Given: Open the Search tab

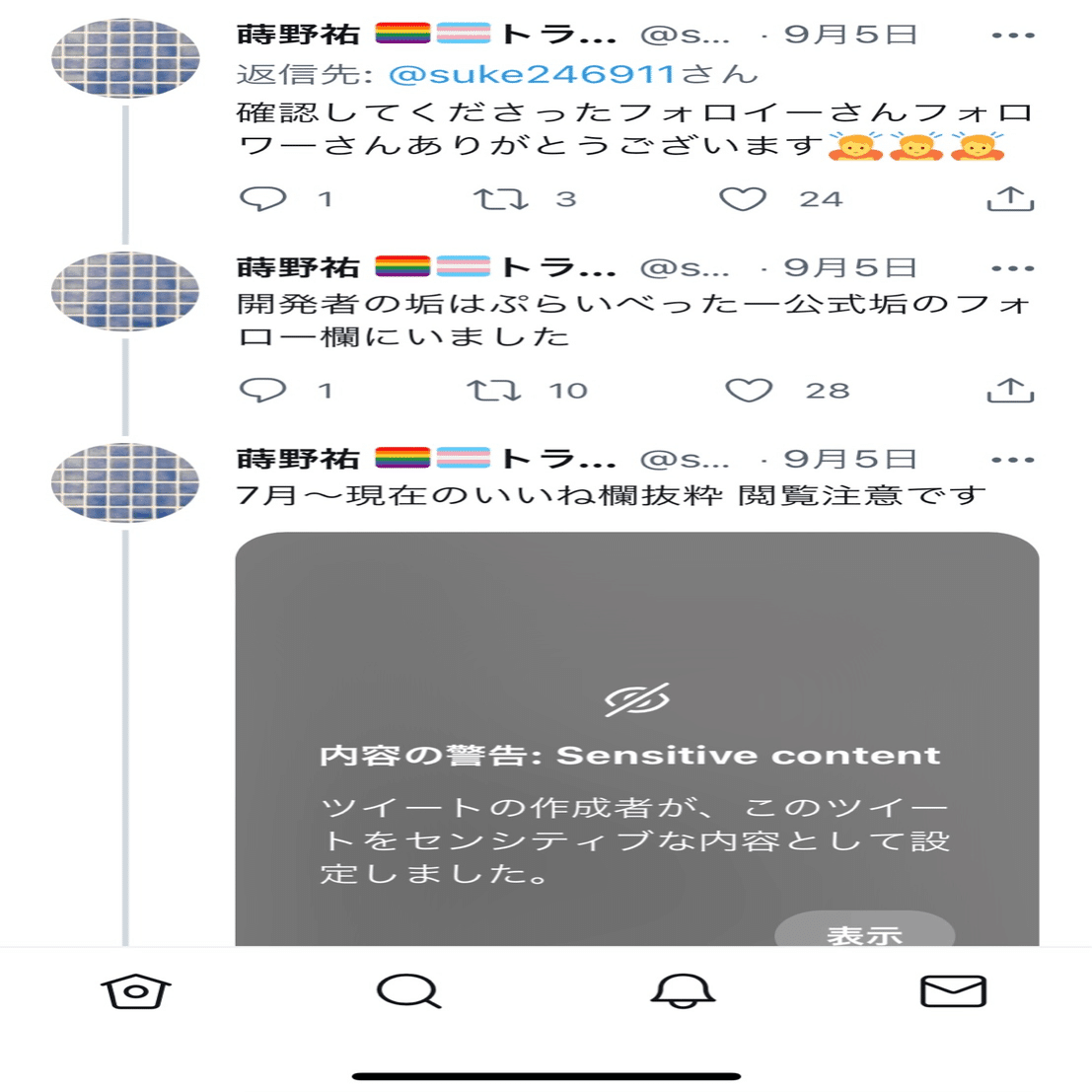Looking at the screenshot, I should coord(408,991).
